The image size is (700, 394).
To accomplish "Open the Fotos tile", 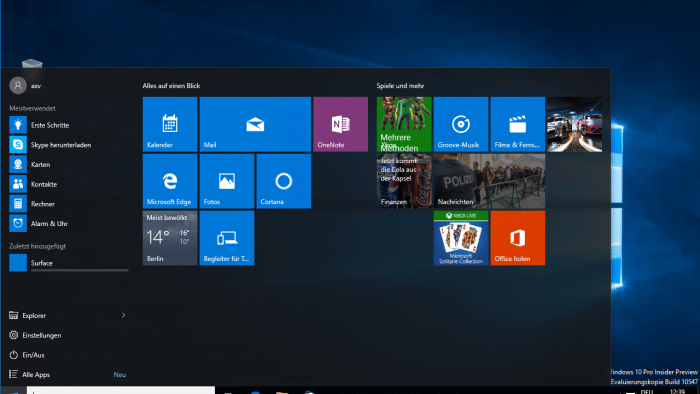I will click(227, 181).
